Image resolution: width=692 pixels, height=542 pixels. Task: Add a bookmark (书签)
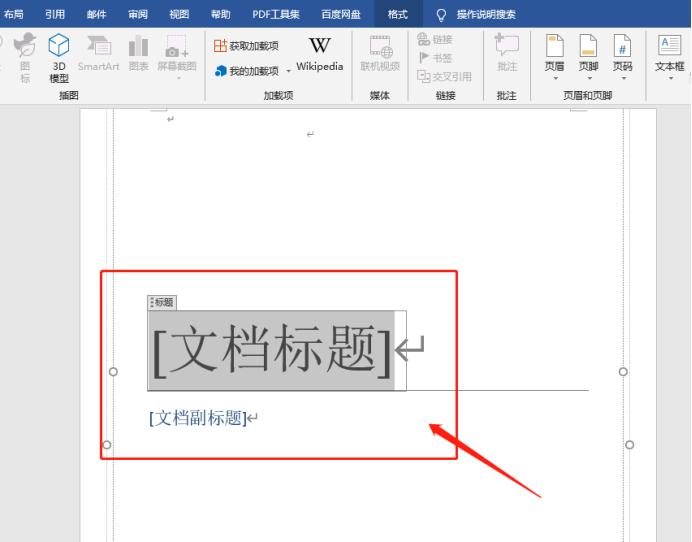pos(435,58)
